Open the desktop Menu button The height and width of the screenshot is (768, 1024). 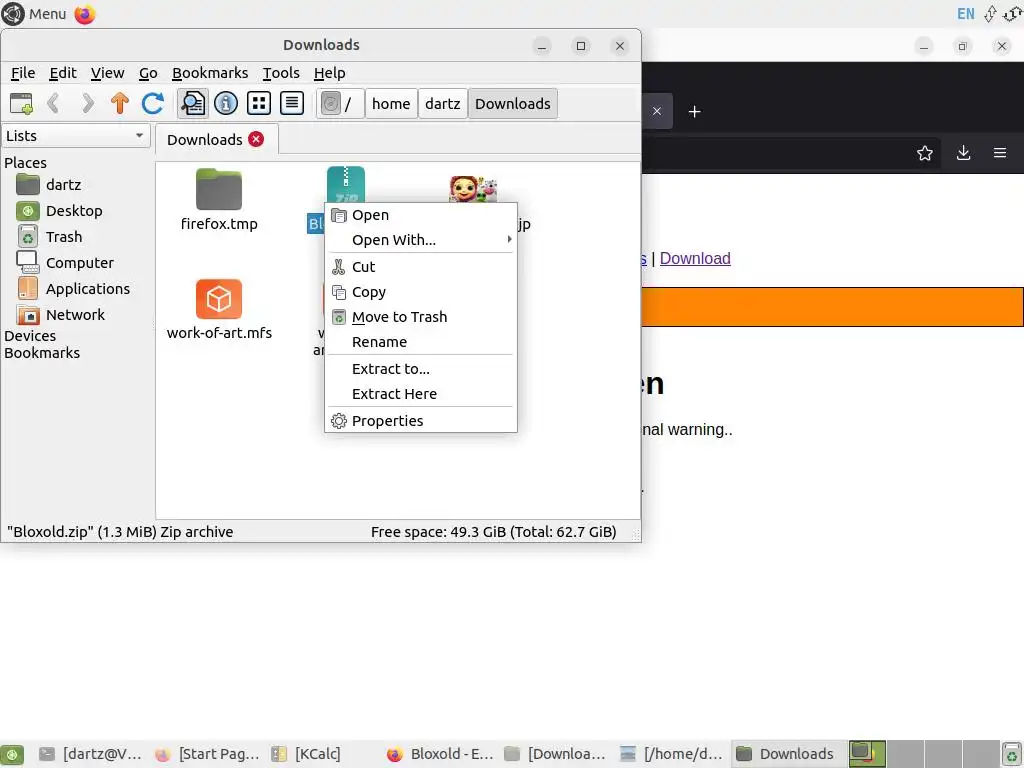click(x=35, y=14)
